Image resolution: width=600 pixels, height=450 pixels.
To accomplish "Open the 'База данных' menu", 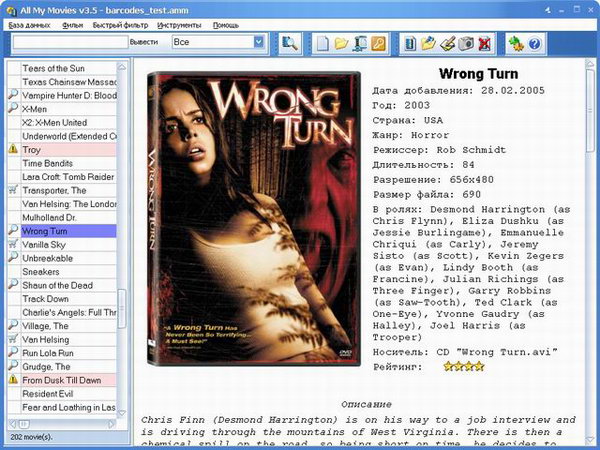I will click(x=29, y=22).
